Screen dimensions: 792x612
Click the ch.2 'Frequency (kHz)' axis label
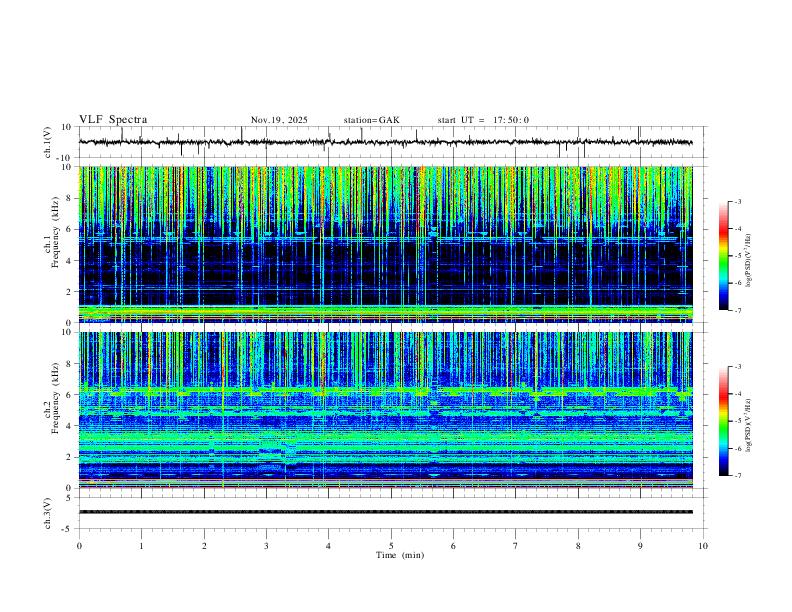tap(55, 398)
